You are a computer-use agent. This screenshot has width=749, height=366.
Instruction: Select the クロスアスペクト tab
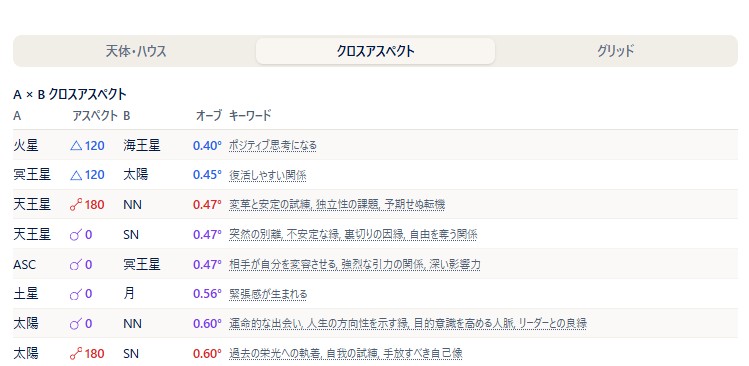pyautogui.click(x=375, y=51)
